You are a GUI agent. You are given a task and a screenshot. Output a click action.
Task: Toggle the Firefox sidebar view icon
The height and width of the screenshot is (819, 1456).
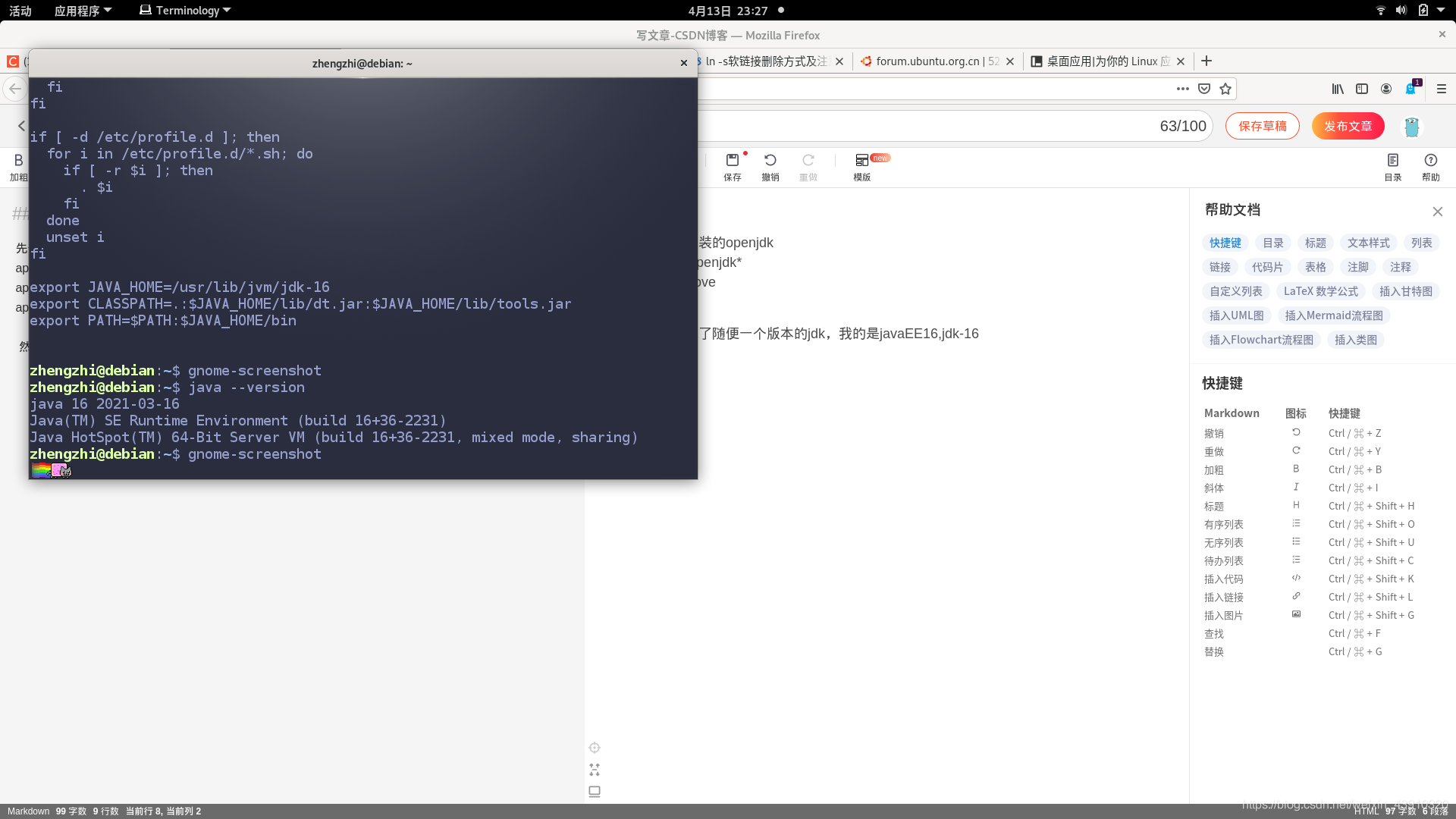pos(1362,89)
